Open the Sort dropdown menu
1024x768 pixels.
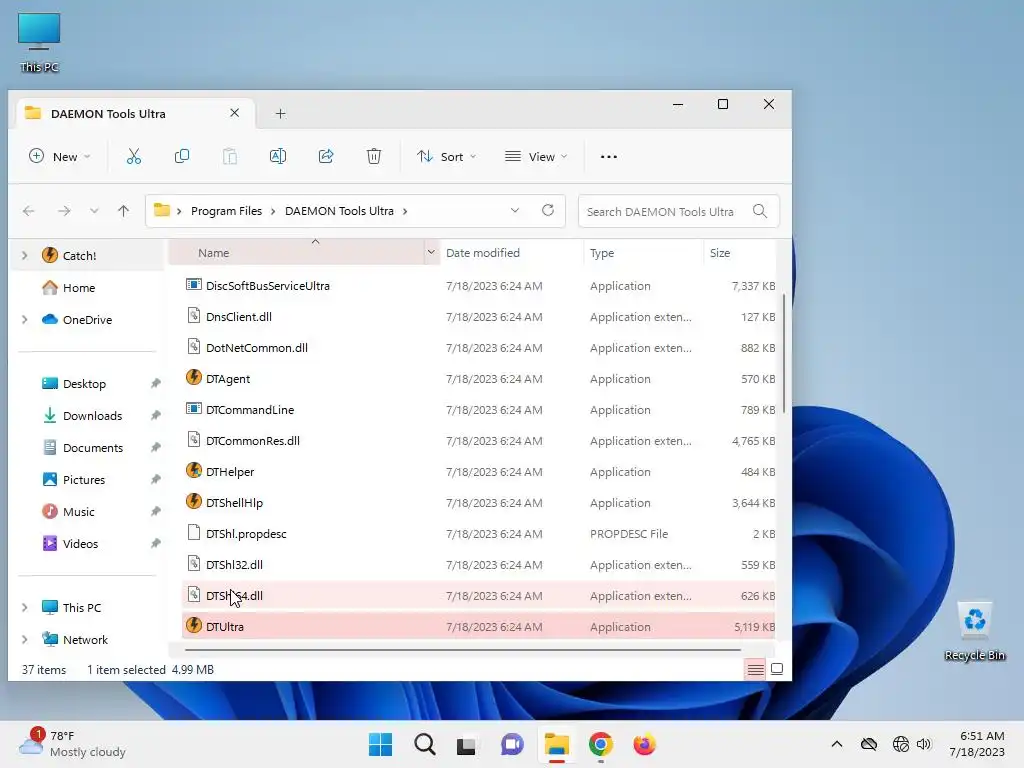click(x=447, y=157)
